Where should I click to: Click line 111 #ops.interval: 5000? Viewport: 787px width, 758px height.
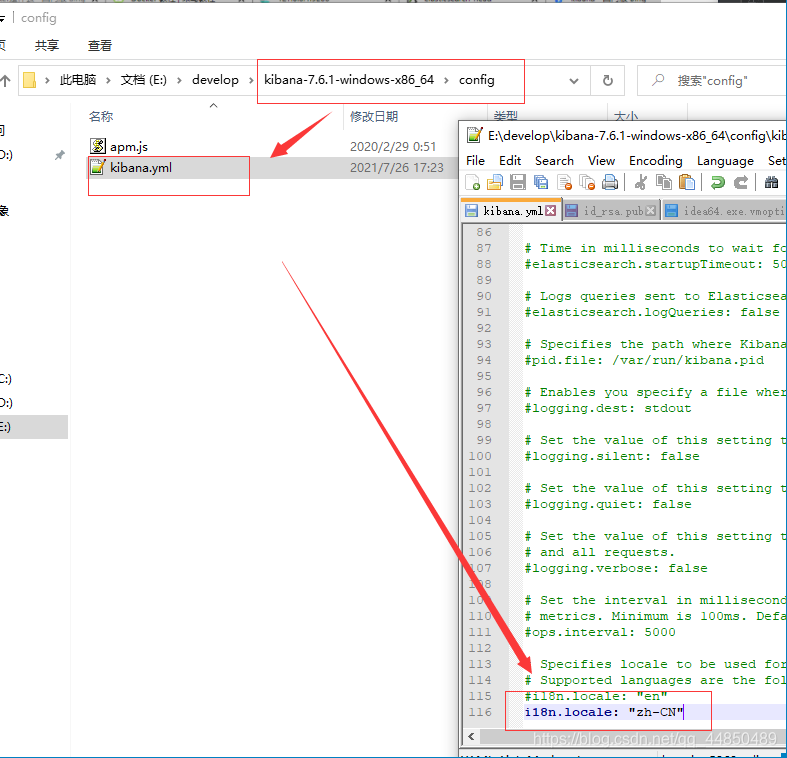(600, 632)
